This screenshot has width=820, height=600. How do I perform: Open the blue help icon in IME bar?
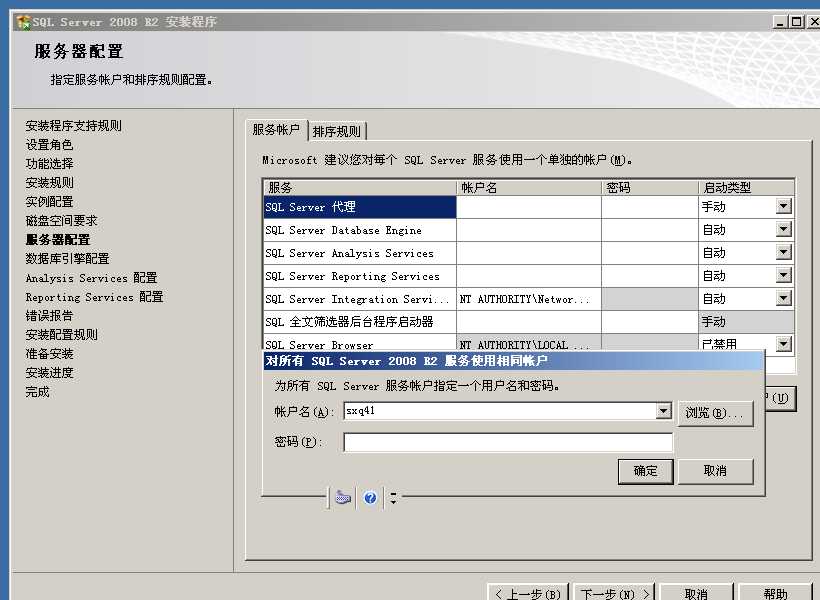370,497
